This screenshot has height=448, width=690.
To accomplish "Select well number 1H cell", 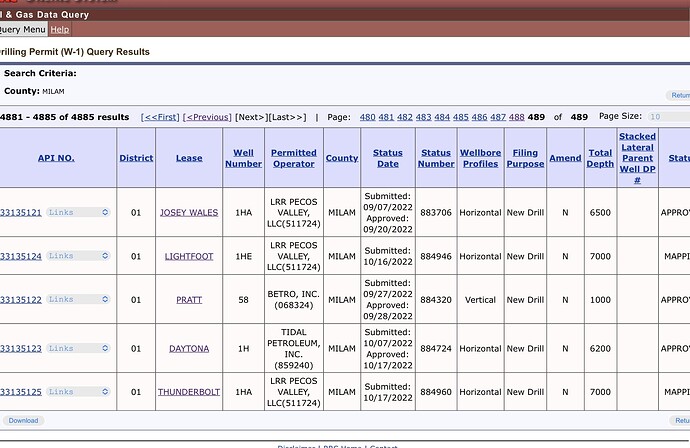I will (x=243, y=349).
